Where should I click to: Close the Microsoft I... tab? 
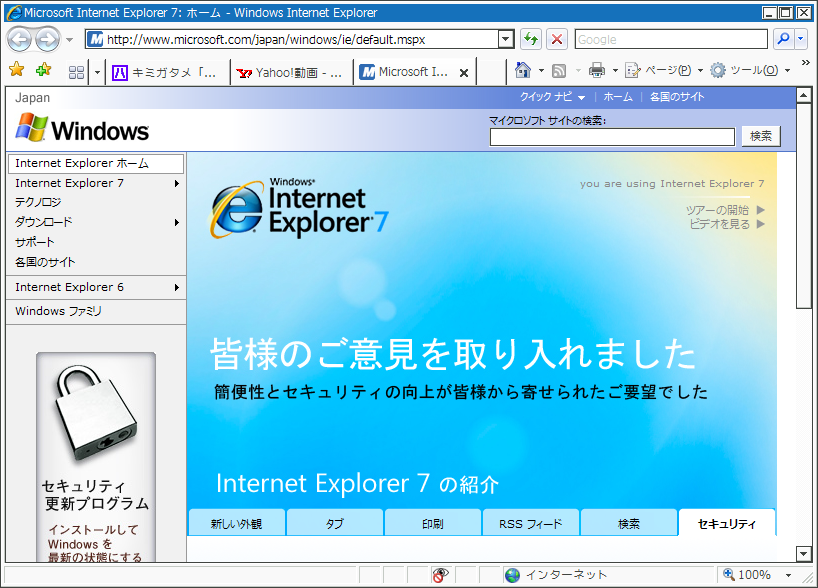point(463,73)
